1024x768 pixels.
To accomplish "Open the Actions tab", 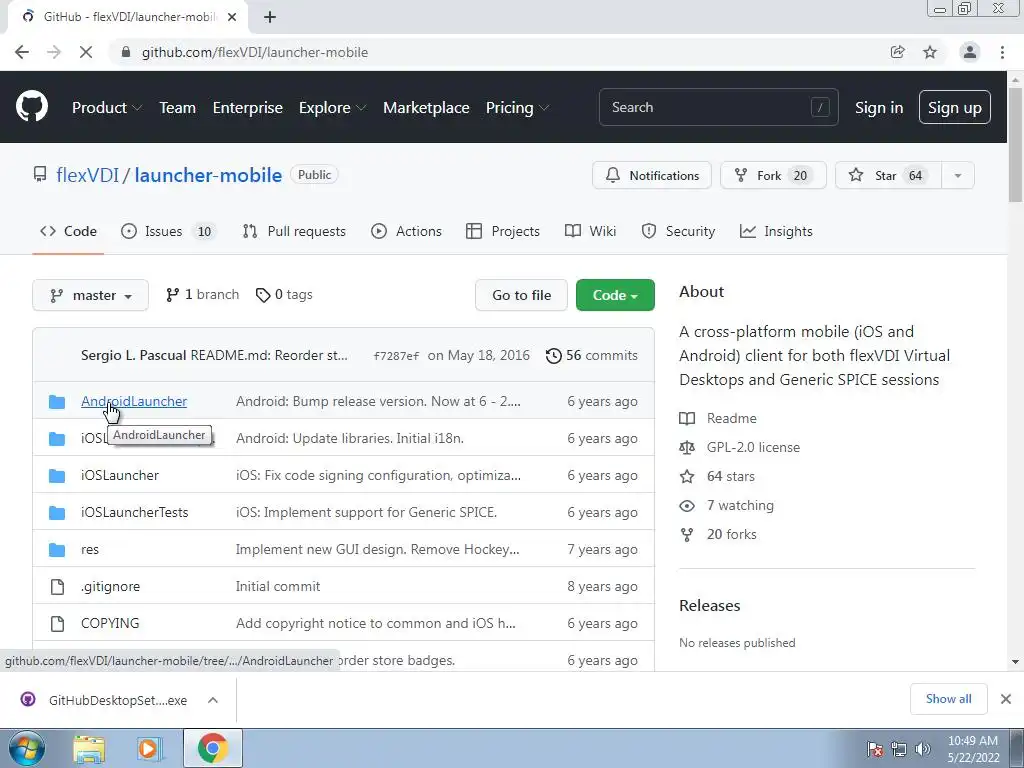I will click(x=406, y=231).
